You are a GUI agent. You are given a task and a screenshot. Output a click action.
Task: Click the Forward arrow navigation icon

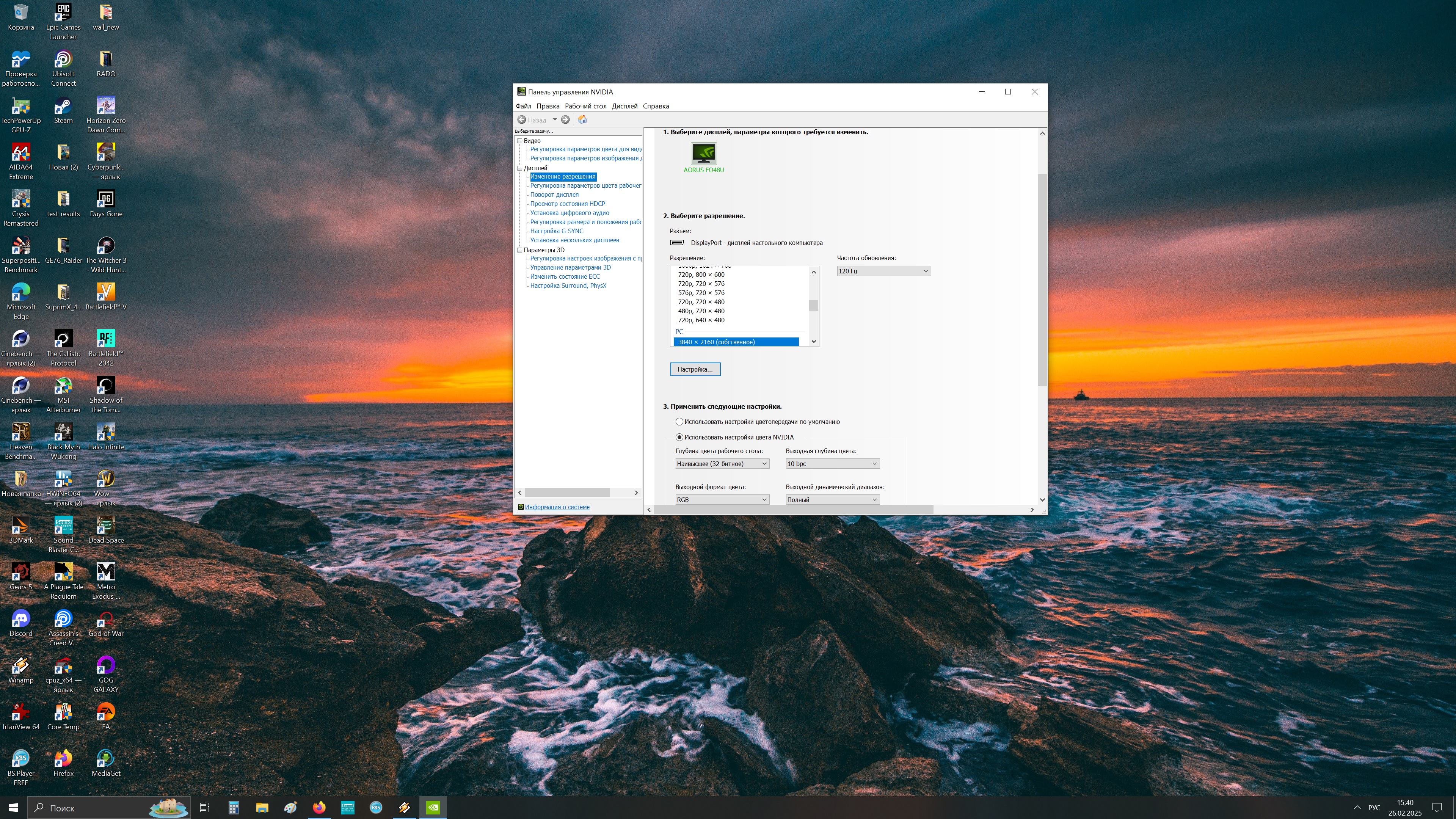(x=565, y=119)
